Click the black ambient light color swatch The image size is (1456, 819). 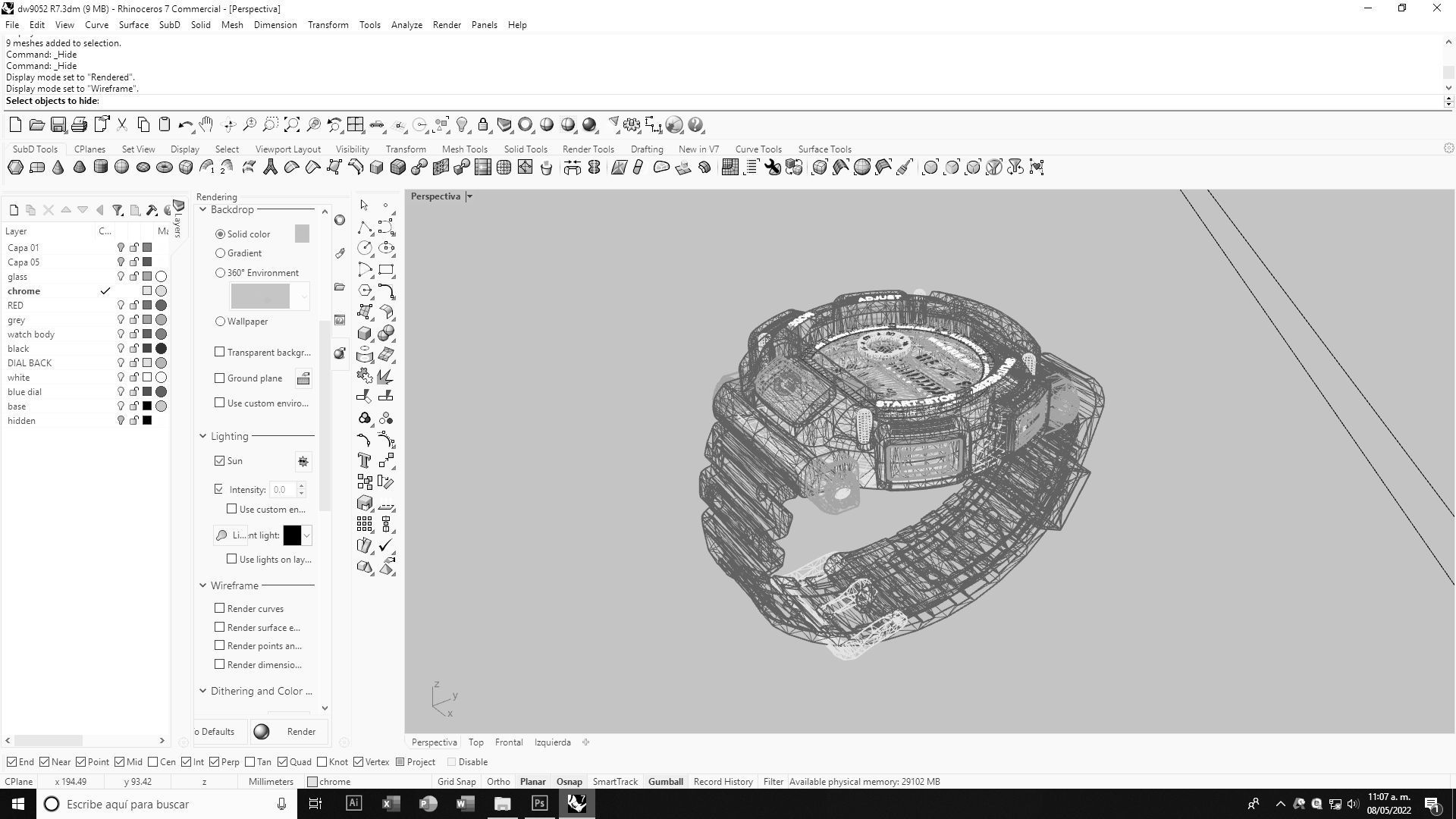click(x=292, y=536)
